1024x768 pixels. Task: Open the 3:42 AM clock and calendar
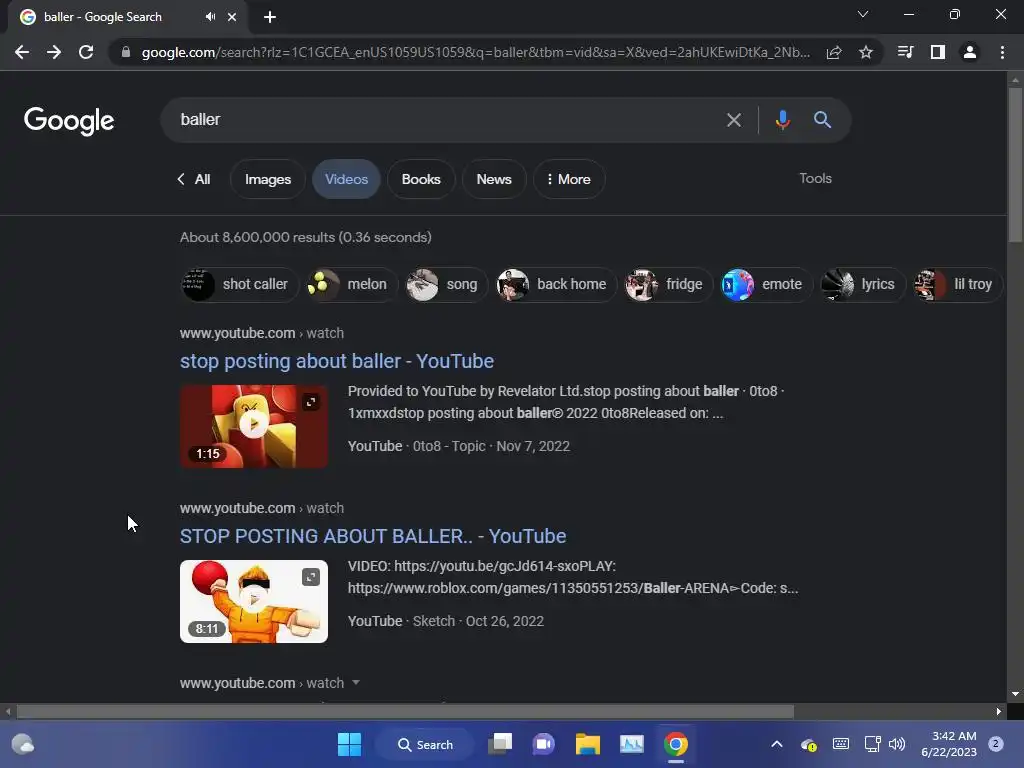[x=949, y=744]
